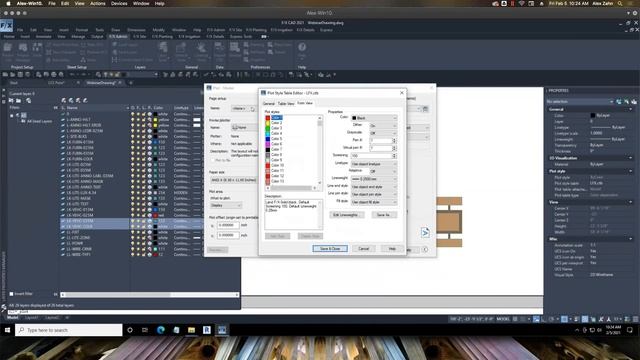Click the Preview button in Plot dialog
640x360 pixels.
(x=218, y=250)
